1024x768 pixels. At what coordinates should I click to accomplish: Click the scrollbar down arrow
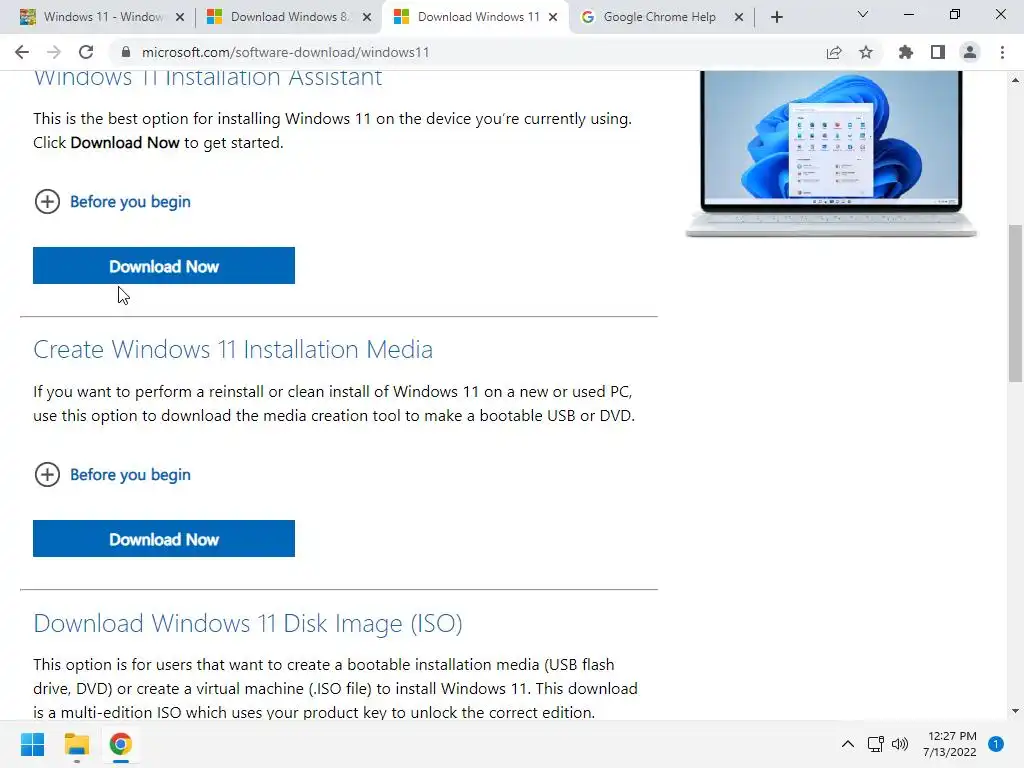click(x=1015, y=711)
